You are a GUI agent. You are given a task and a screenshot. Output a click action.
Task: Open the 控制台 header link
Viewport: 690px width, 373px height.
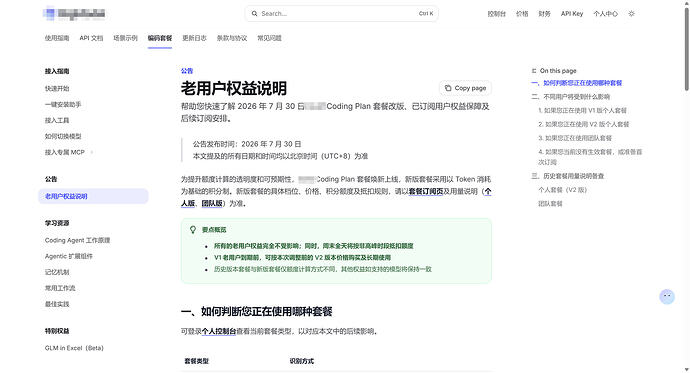[x=496, y=14]
